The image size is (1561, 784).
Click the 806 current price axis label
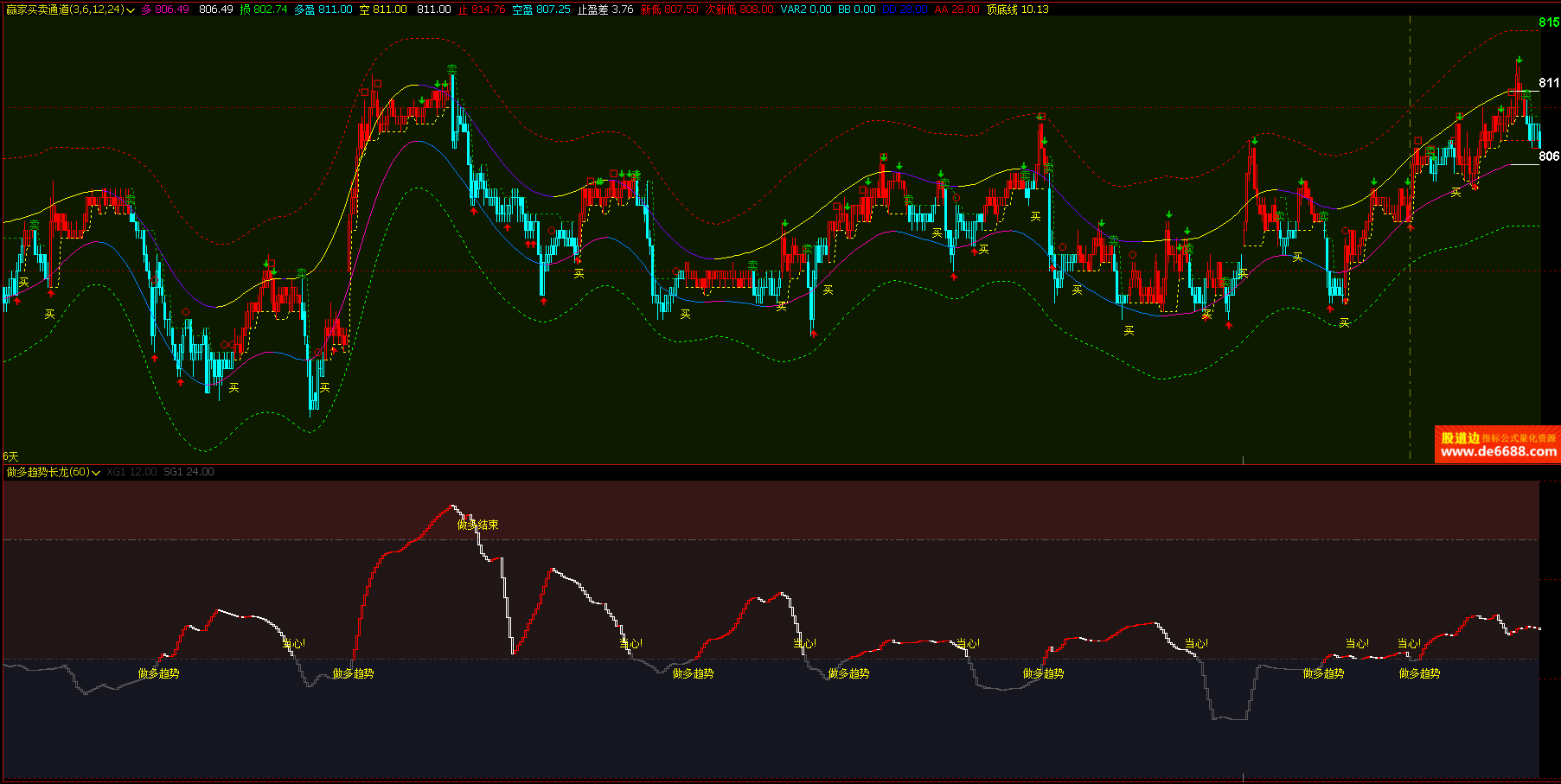tap(1549, 156)
